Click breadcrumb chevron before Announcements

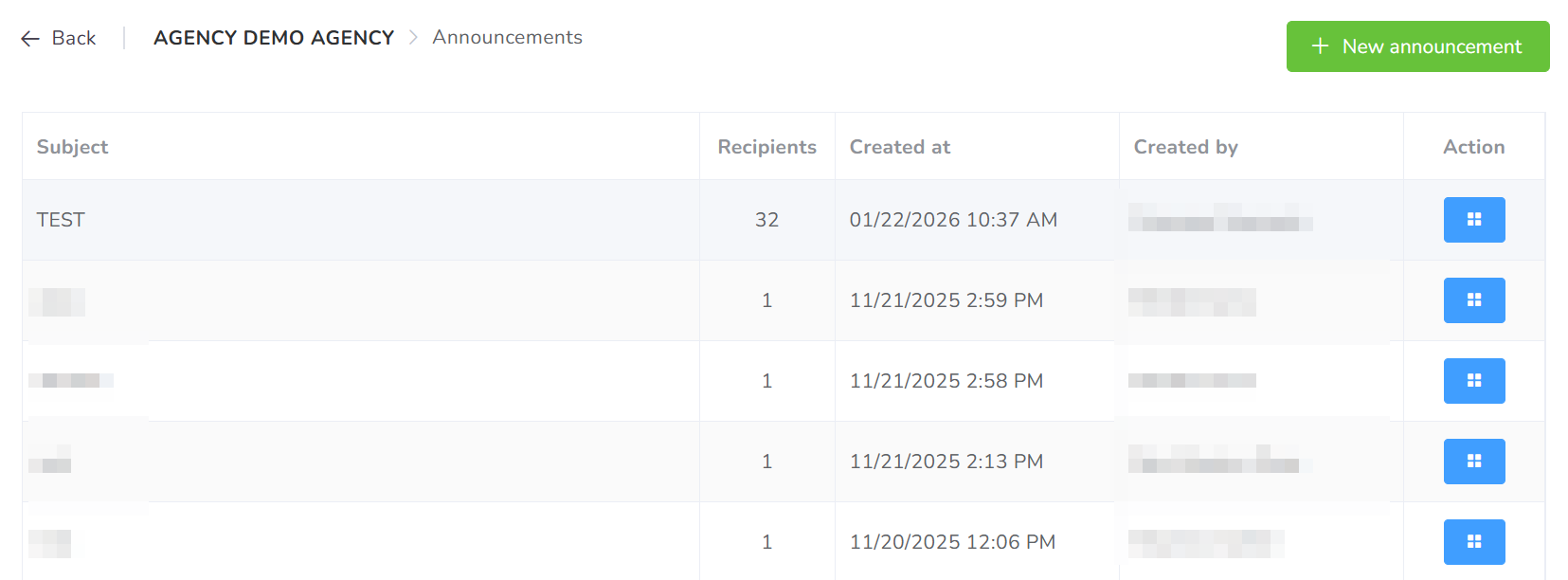[x=413, y=37]
